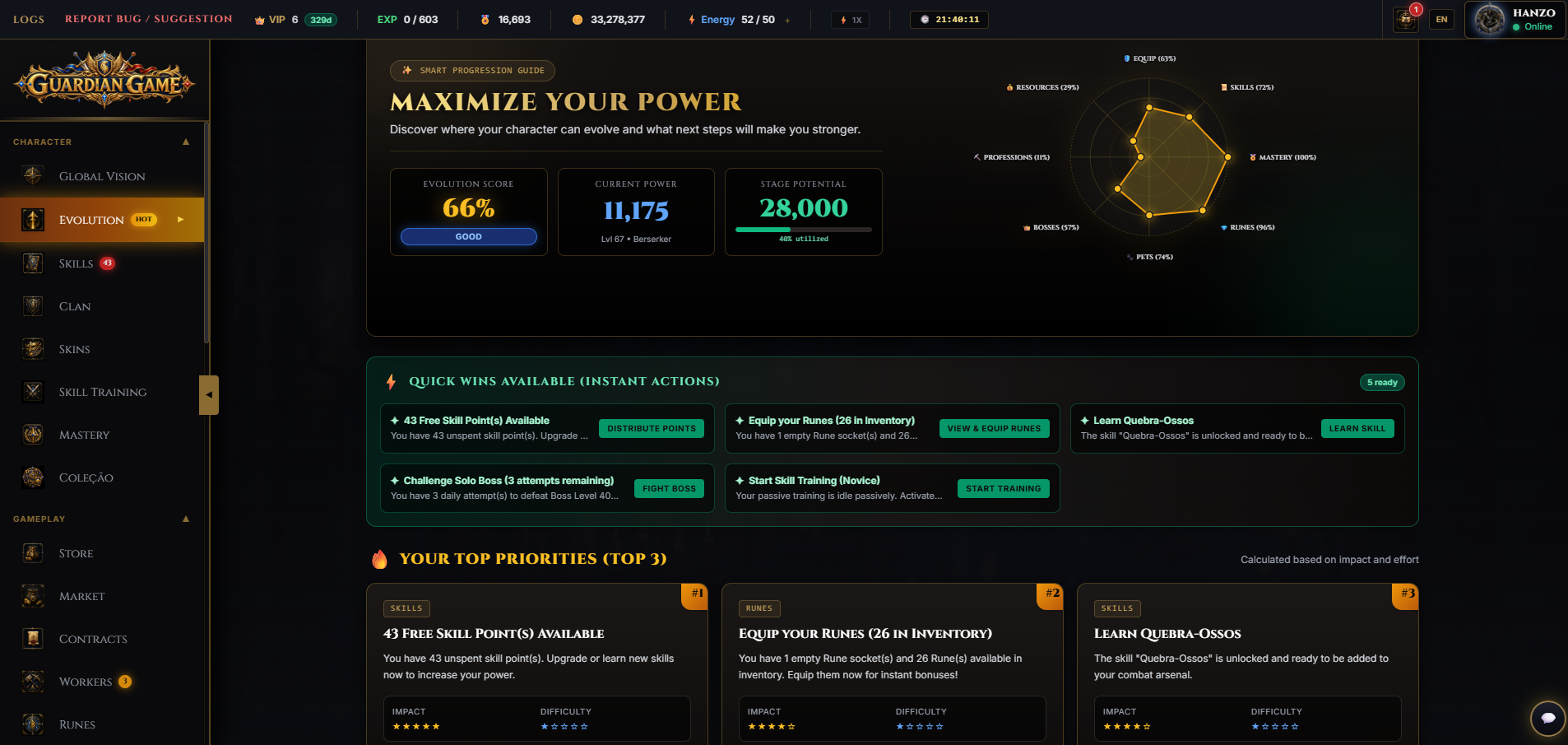Click the Skills sidebar icon
The image size is (1568, 745).
click(x=33, y=263)
